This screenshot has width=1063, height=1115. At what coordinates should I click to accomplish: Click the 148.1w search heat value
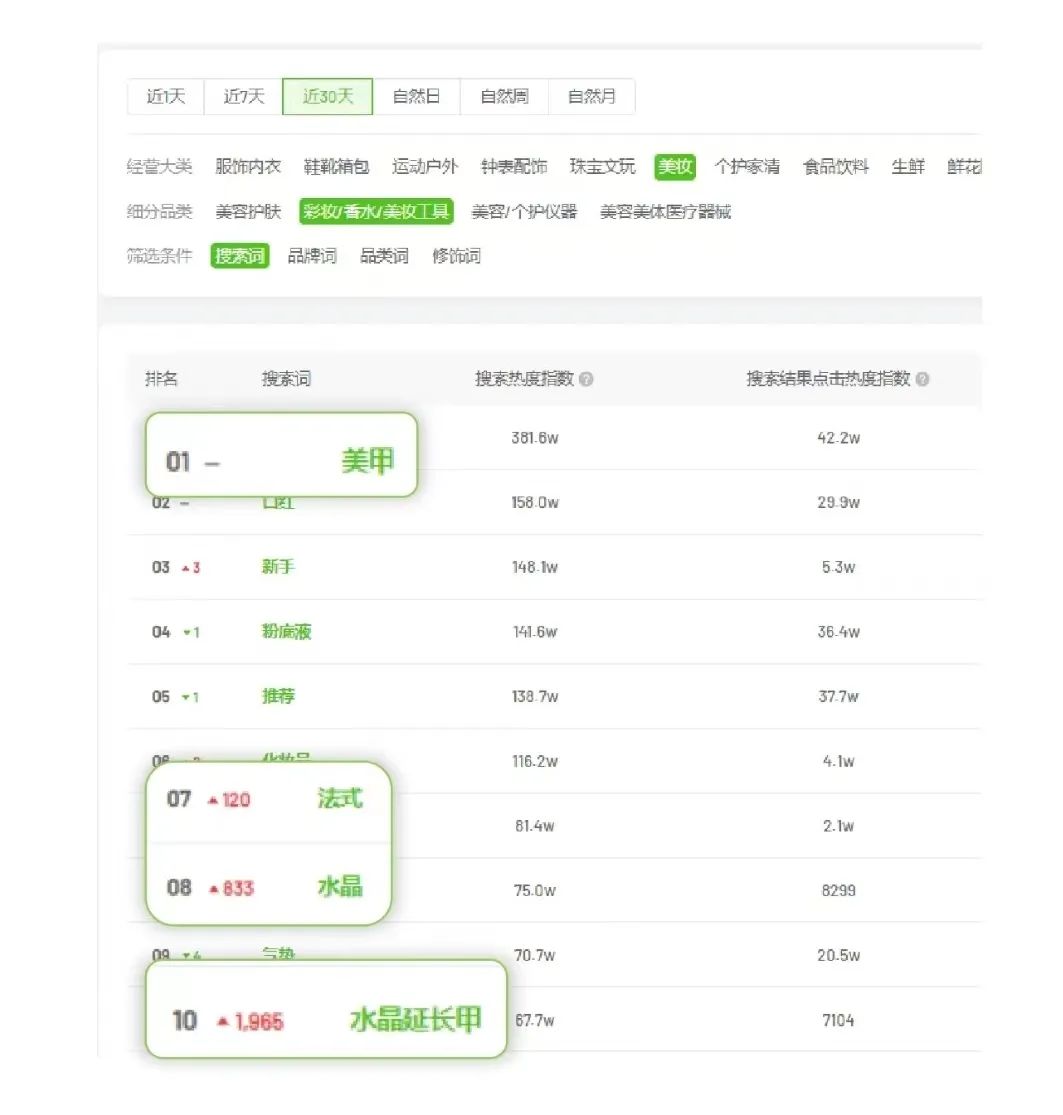pos(535,567)
